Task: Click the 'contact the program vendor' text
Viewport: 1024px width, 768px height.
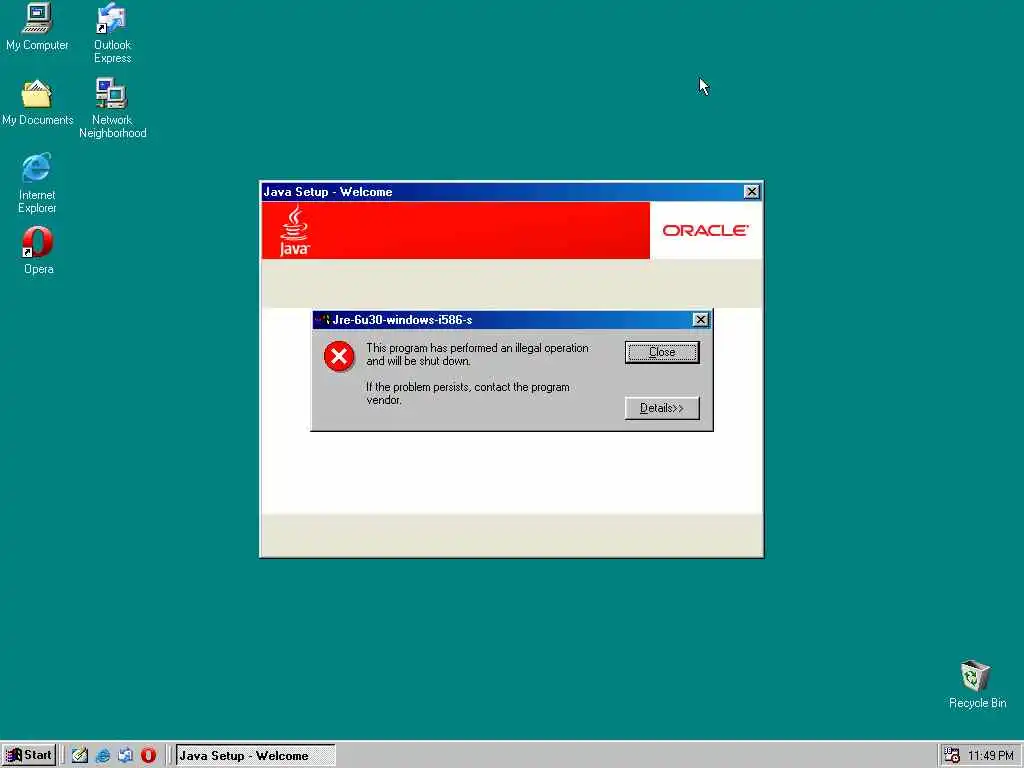Action: tap(468, 393)
